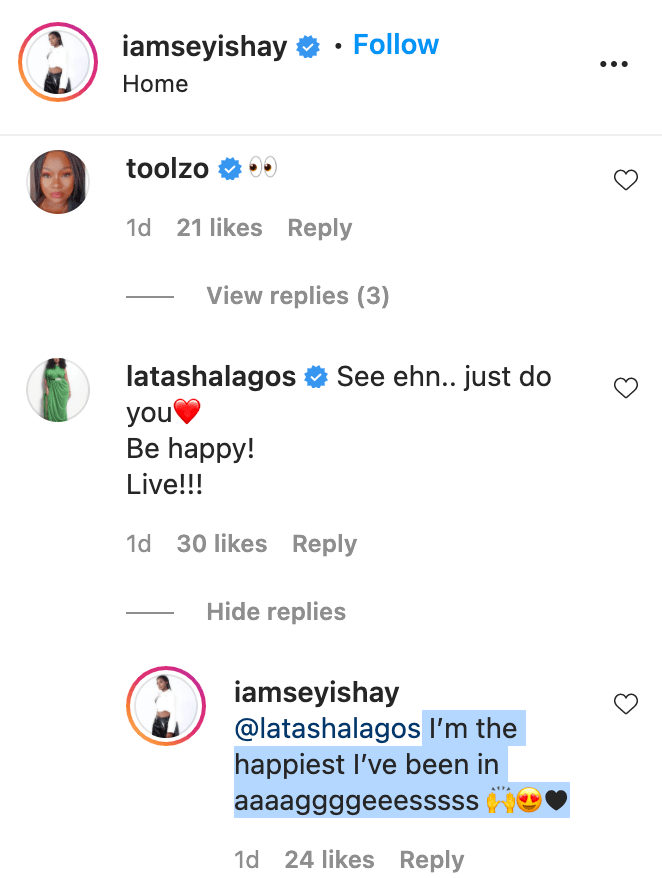Click latashalagos's blue verified badge
The height and width of the screenshot is (878, 662).
point(316,378)
